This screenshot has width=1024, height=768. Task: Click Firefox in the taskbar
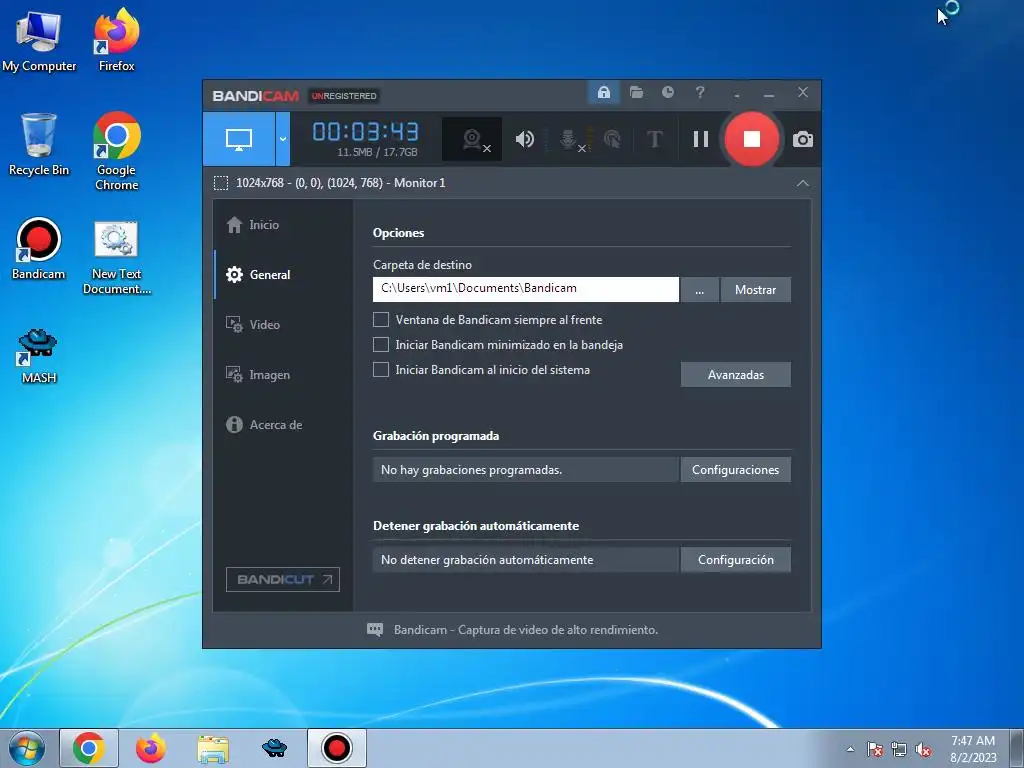[x=151, y=748]
